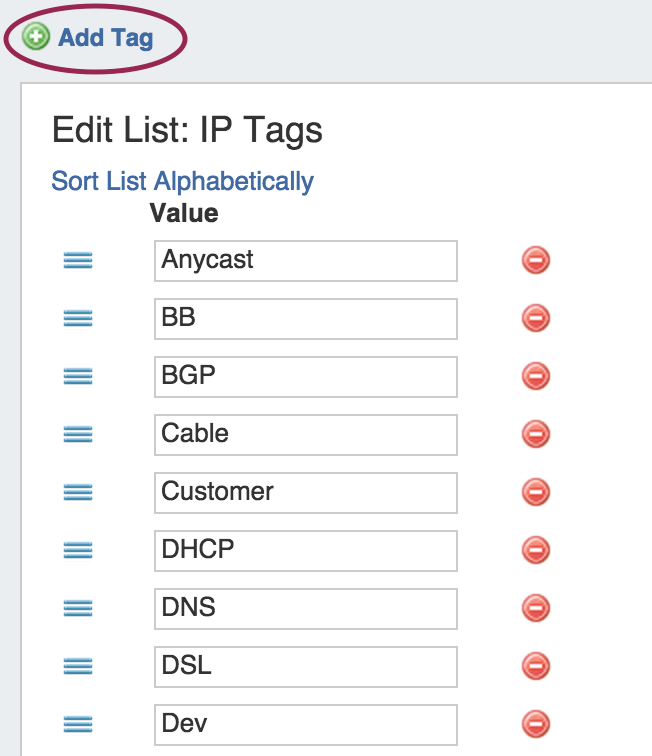Select the DHCP tag input box
652x756 pixels.
coord(305,551)
